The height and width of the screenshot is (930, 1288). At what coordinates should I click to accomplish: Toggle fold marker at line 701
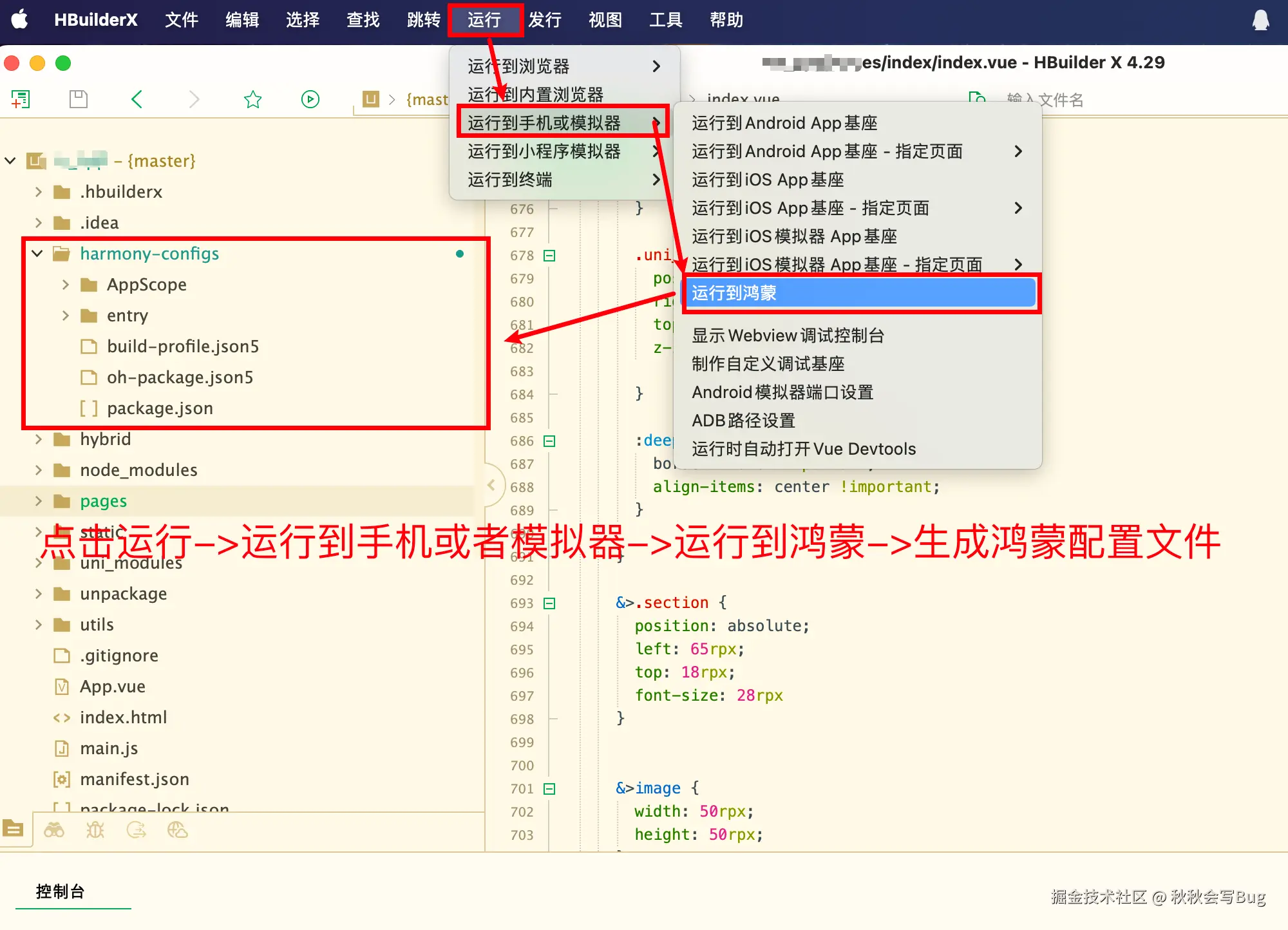pos(549,789)
